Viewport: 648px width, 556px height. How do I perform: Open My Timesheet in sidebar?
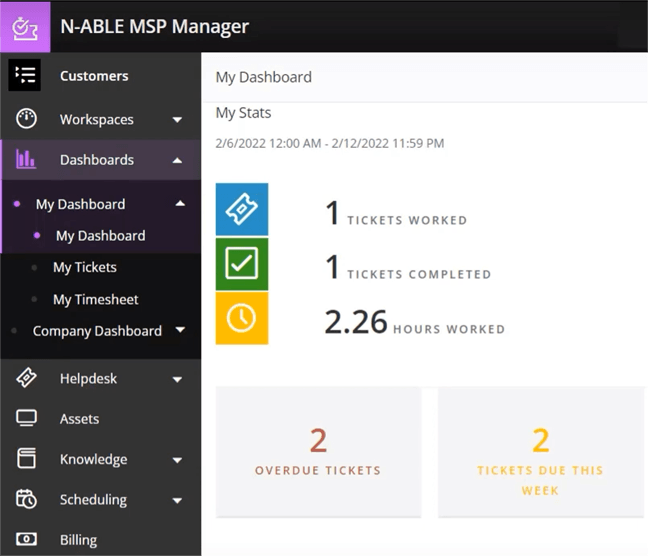click(x=95, y=299)
